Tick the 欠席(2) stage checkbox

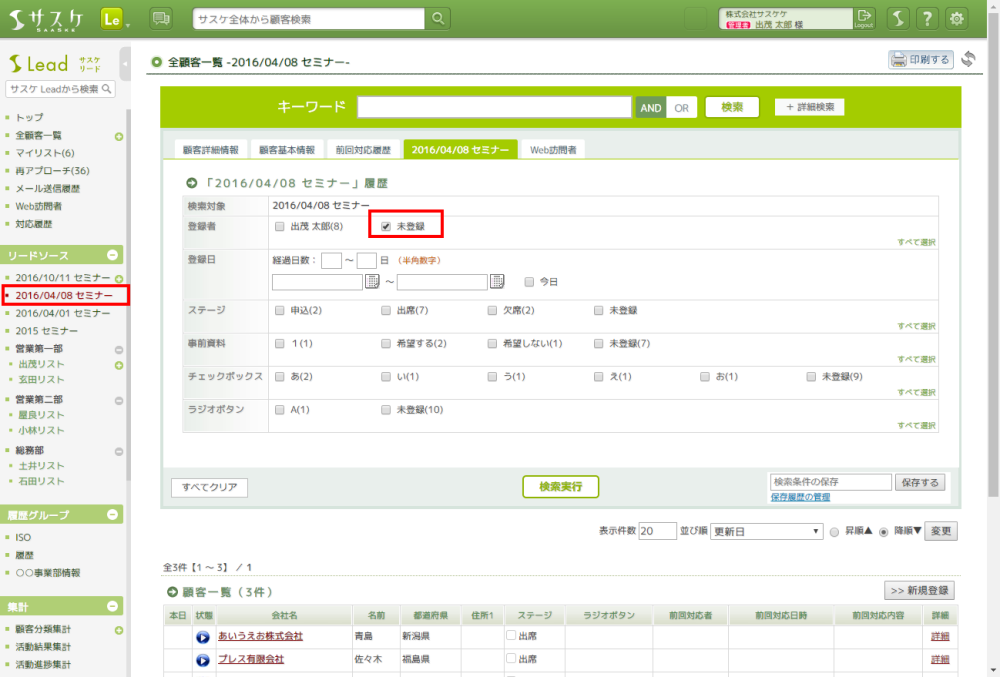click(492, 311)
